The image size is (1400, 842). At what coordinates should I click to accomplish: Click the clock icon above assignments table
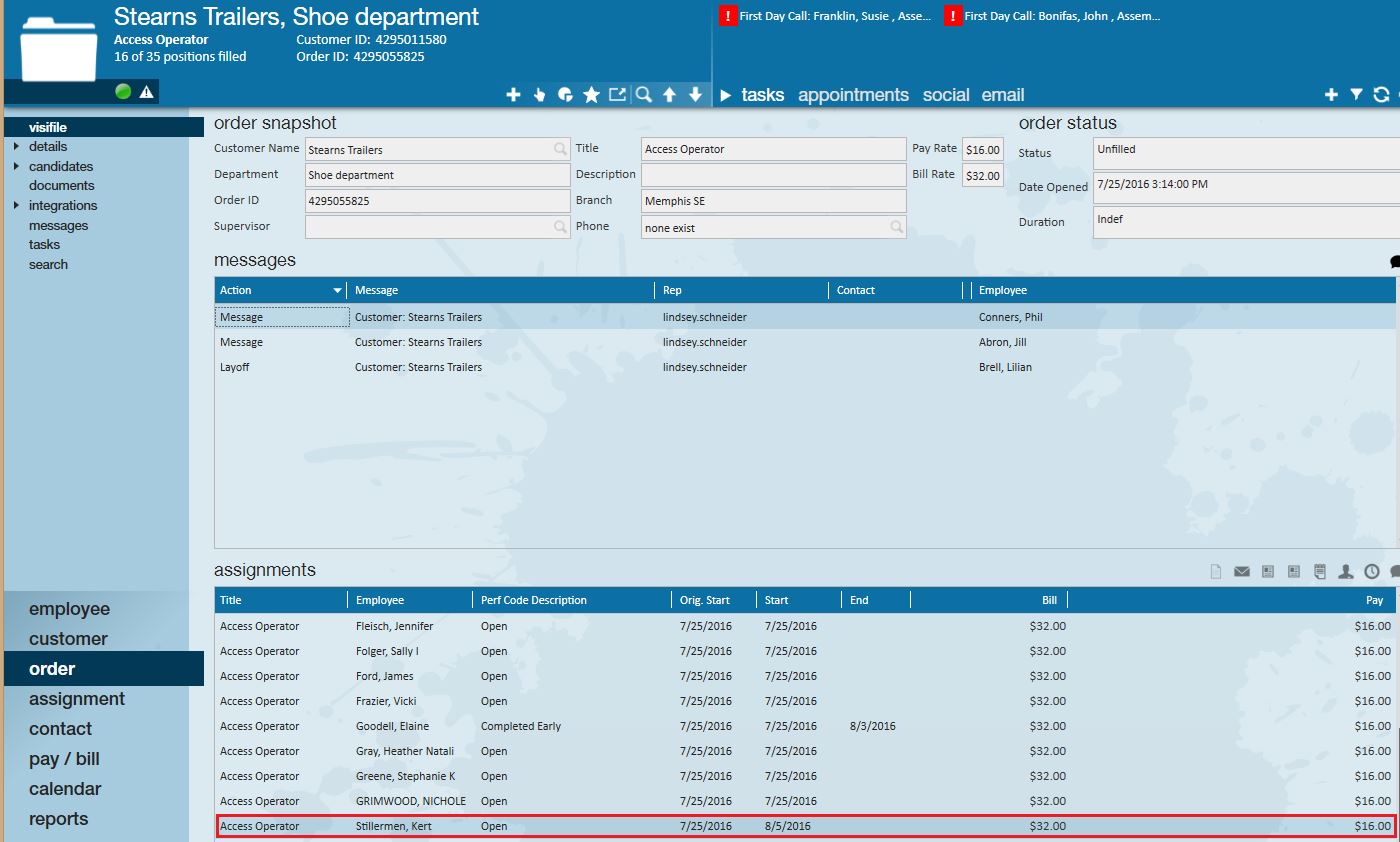tap(1372, 571)
